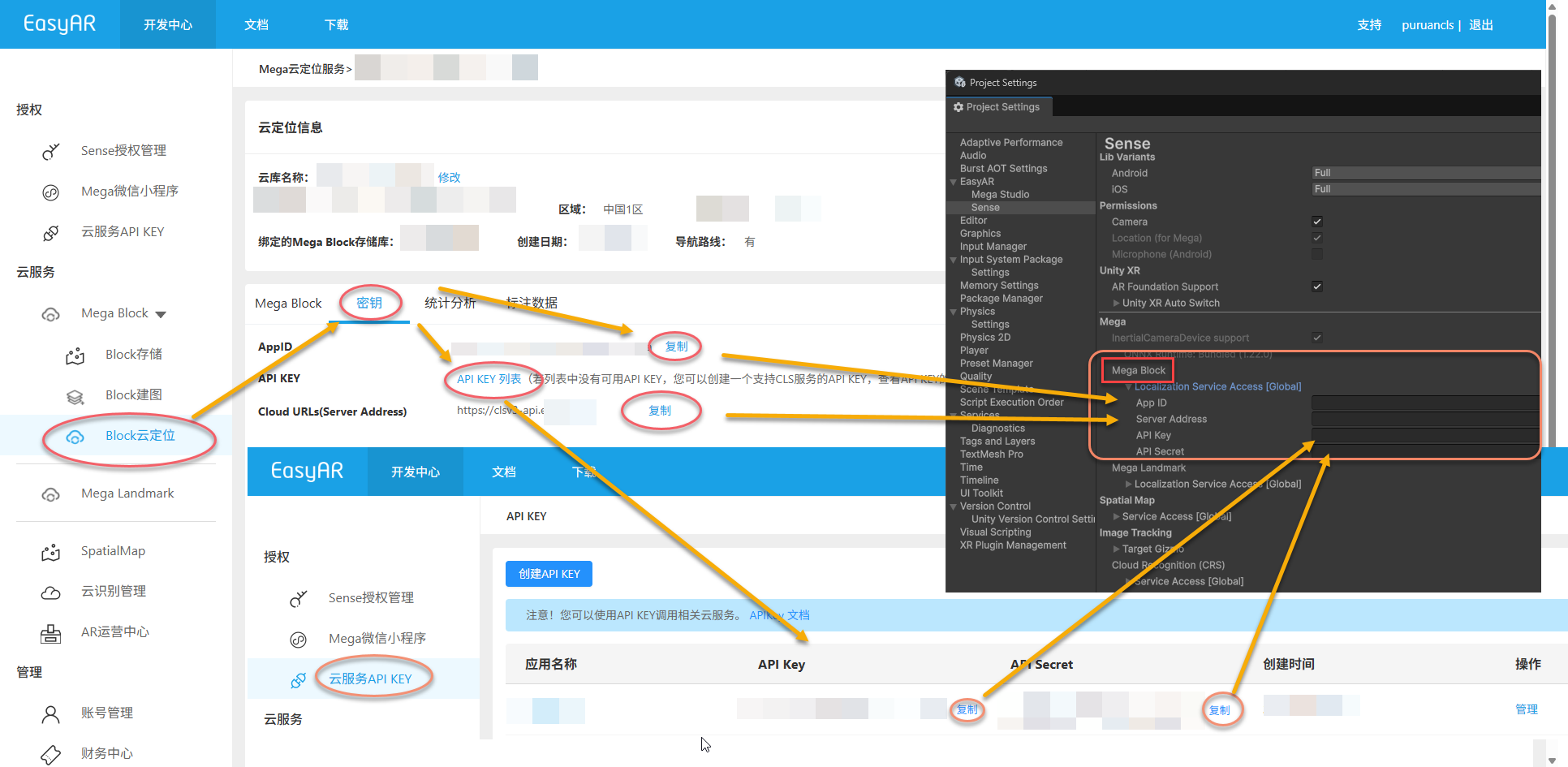
Task: Click the Block存储 icon
Action: click(x=75, y=355)
